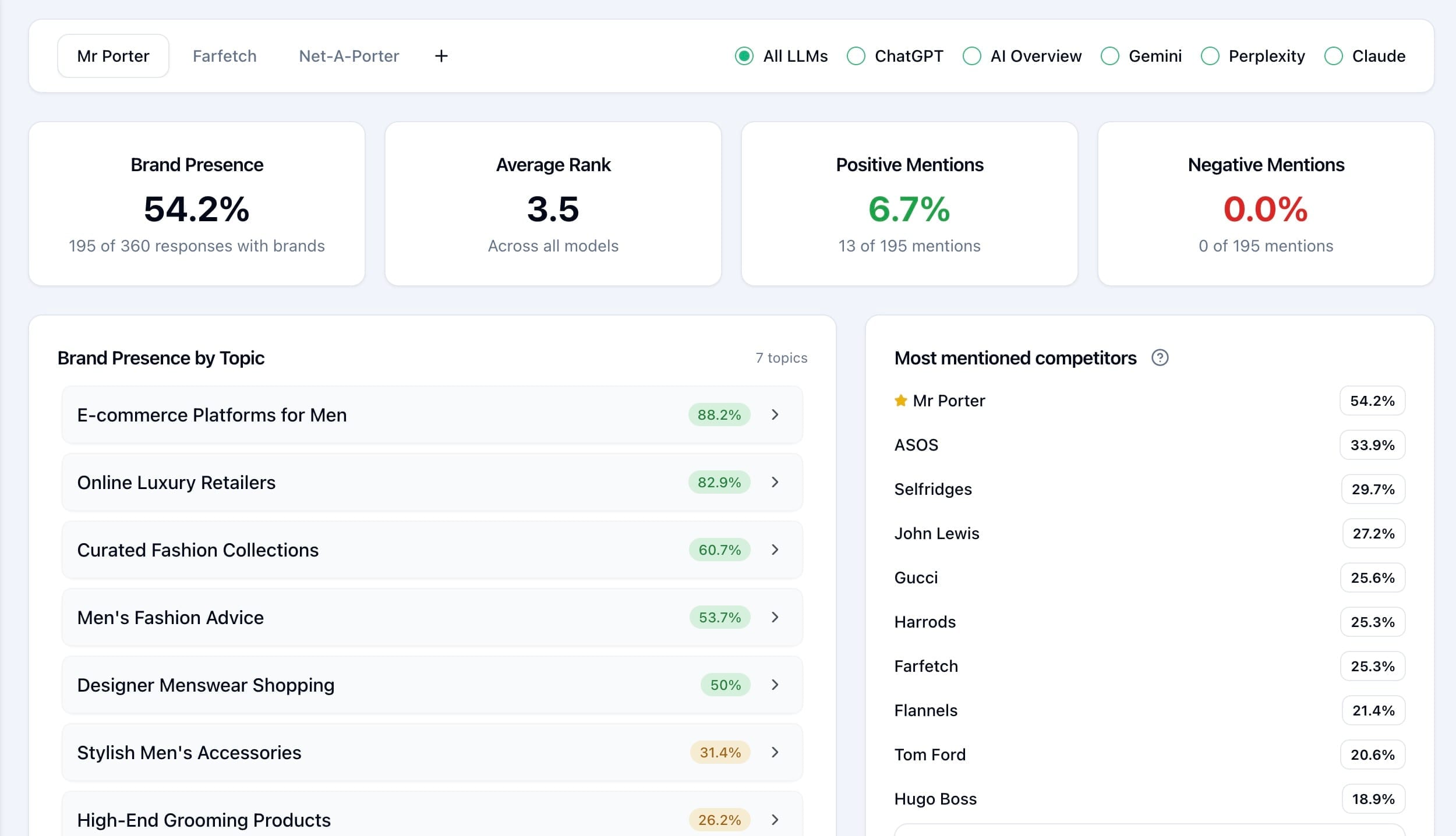Switch to the Farfetch brand tab

pyautogui.click(x=224, y=56)
